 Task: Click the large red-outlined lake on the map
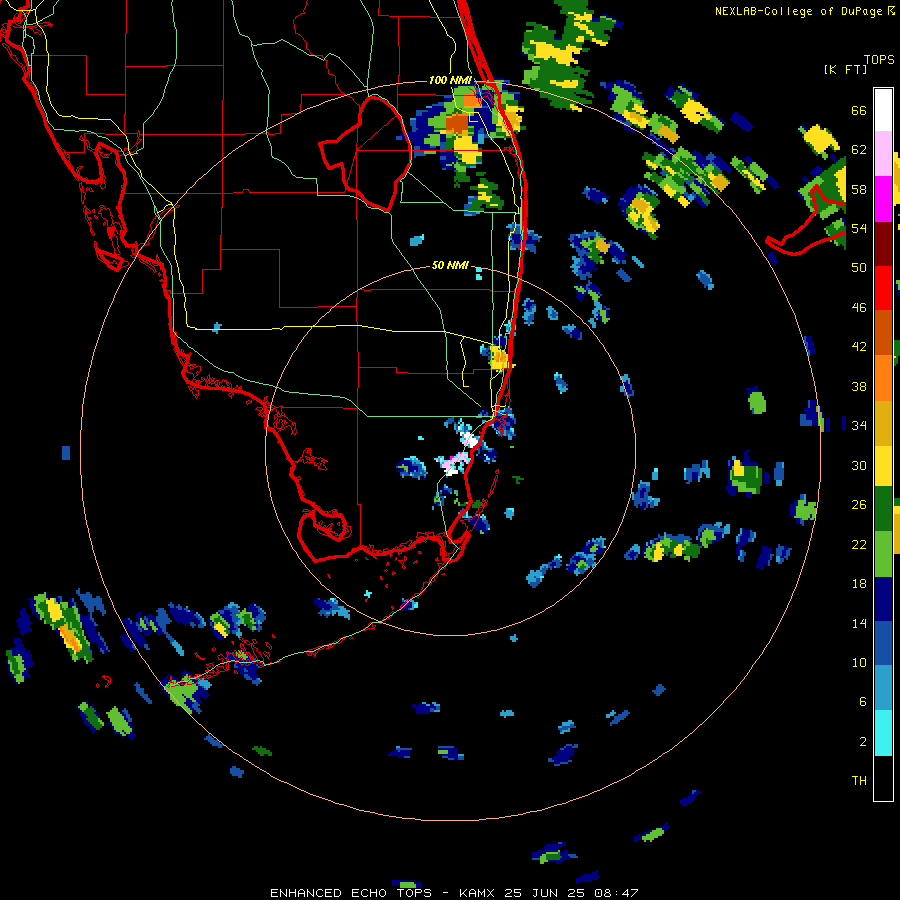367,152
